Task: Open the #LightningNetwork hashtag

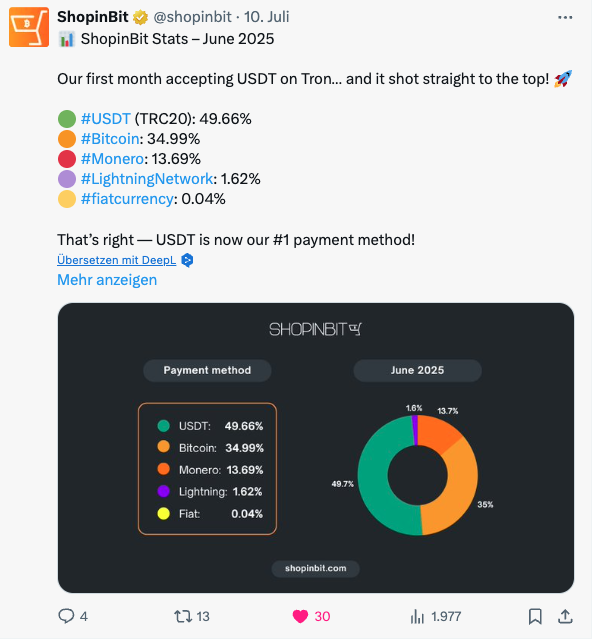Action: pos(147,179)
